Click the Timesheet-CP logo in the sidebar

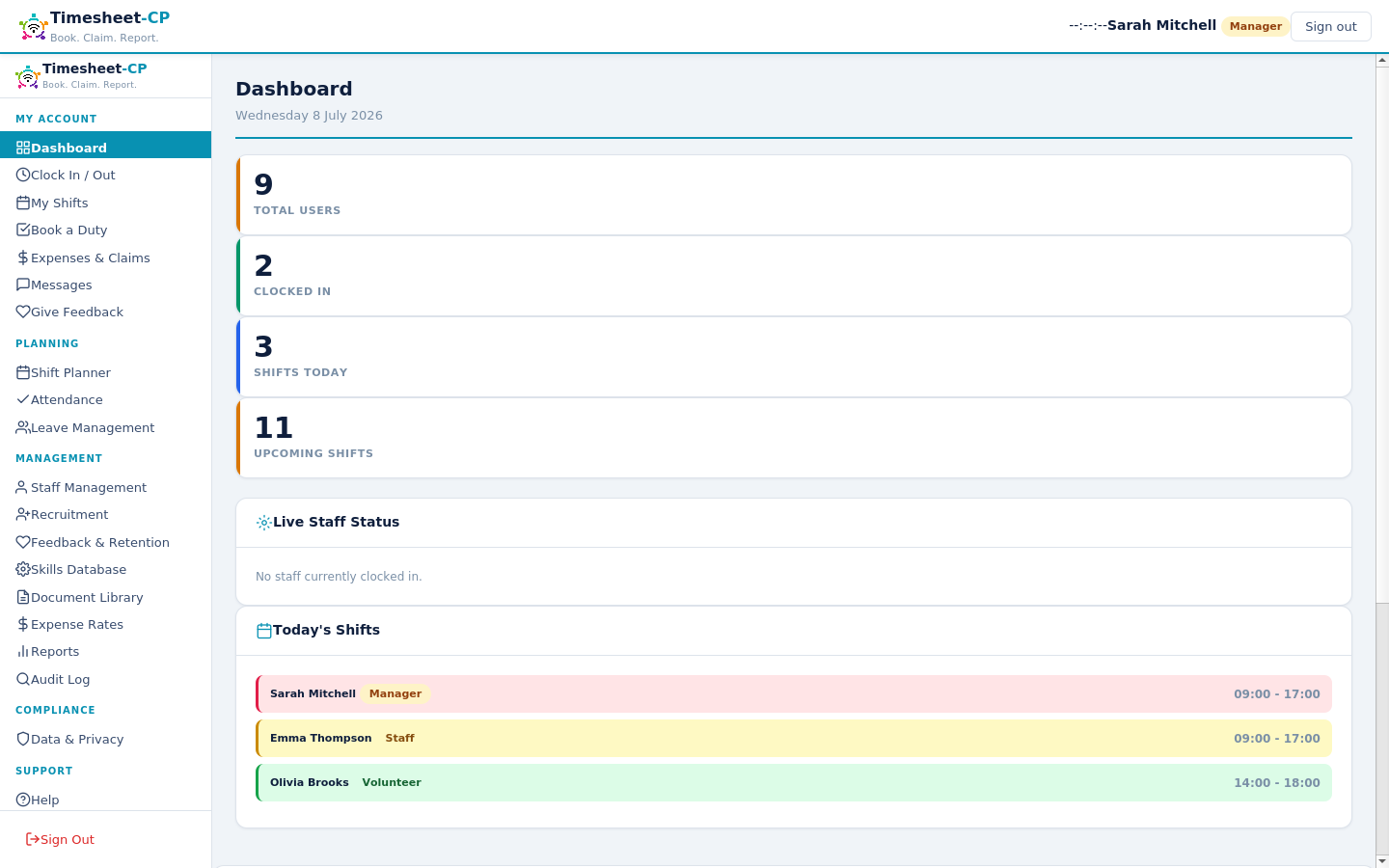[81, 75]
